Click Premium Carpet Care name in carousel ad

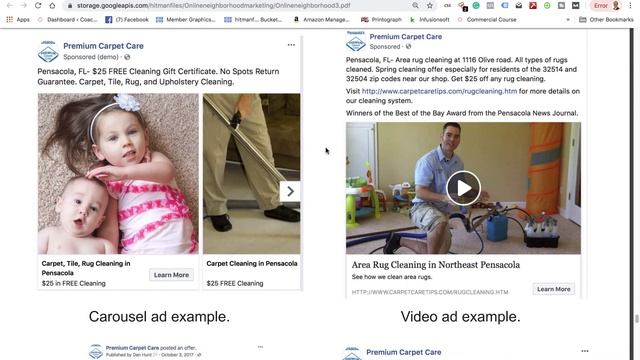click(x=103, y=46)
